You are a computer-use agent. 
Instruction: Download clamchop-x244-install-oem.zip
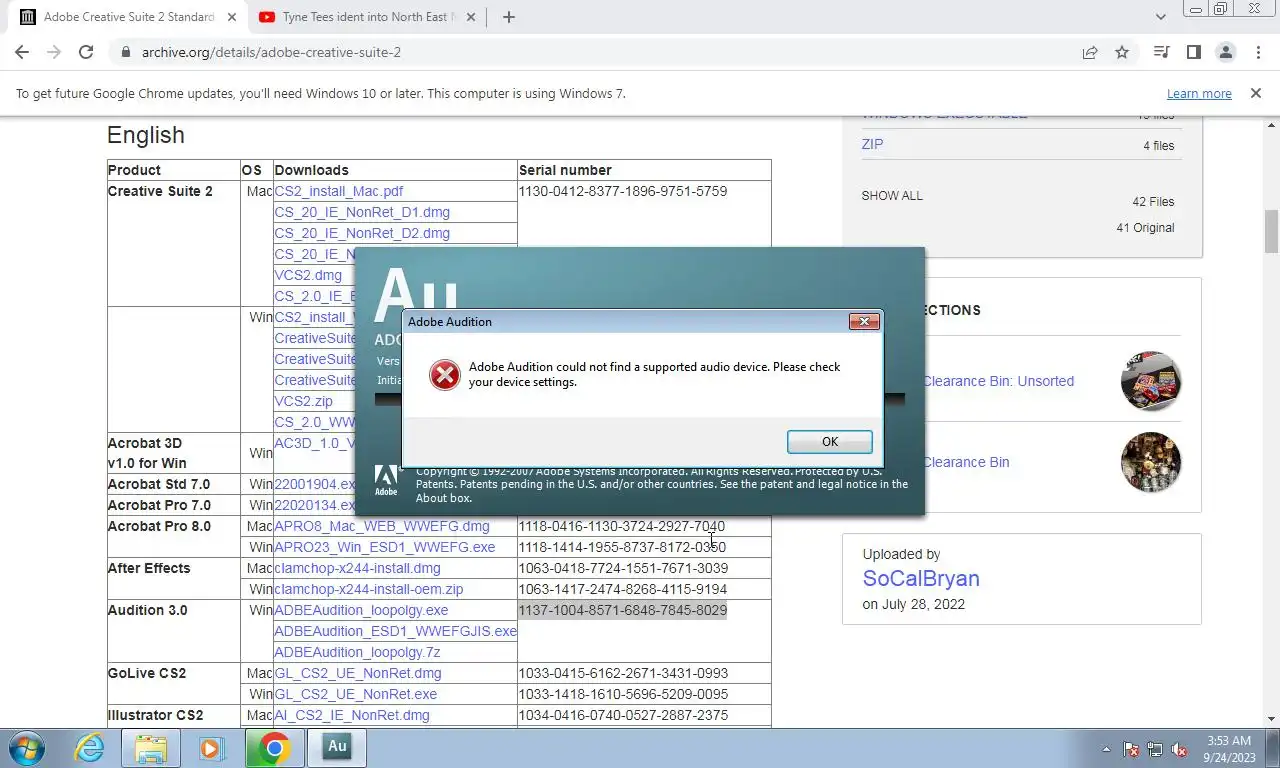click(x=369, y=589)
